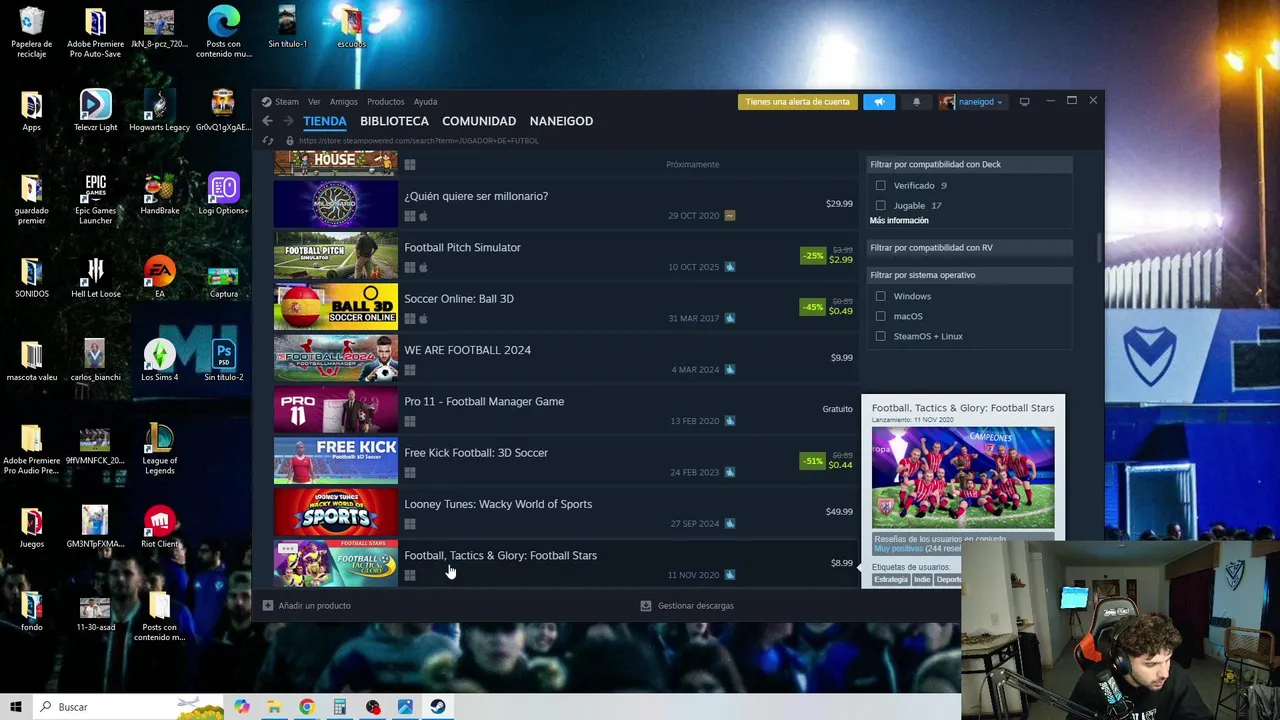Open the Amigos menu
The image size is (1280, 720).
click(343, 101)
